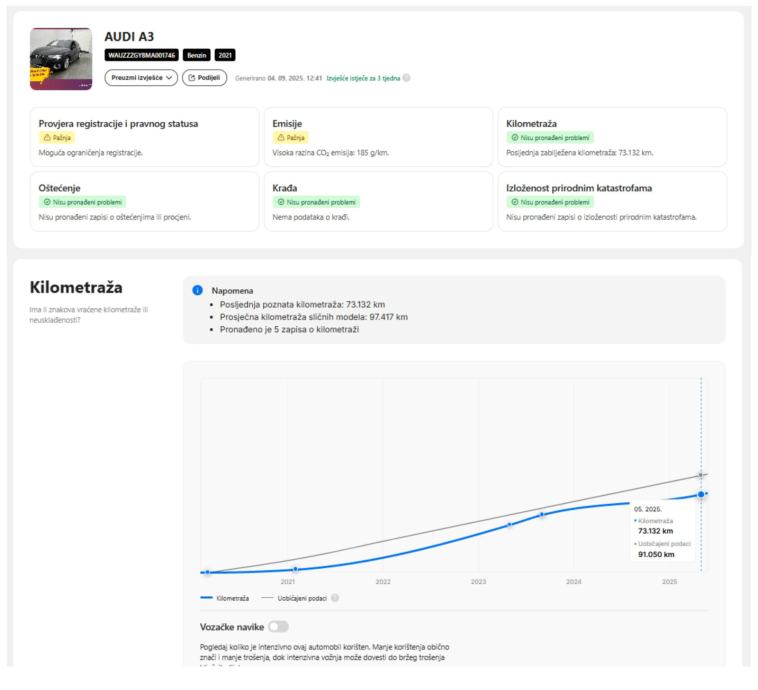
Task: Open the Preuzmi izvješće dropdown
Action: click(x=141, y=78)
